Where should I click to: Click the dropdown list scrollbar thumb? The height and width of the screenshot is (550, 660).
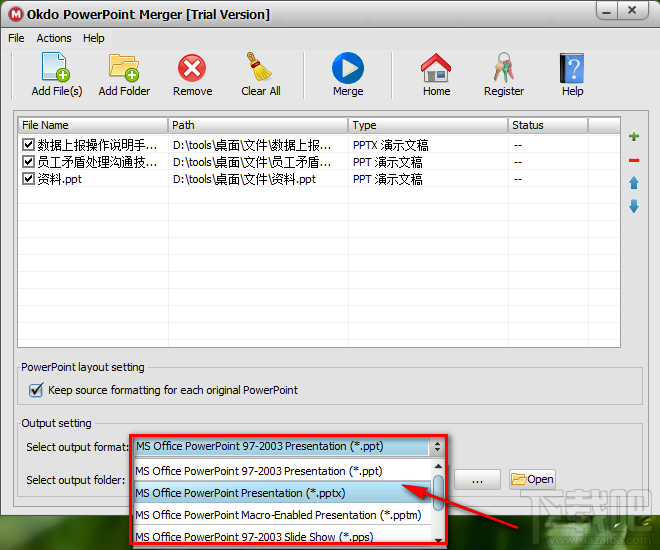click(438, 492)
